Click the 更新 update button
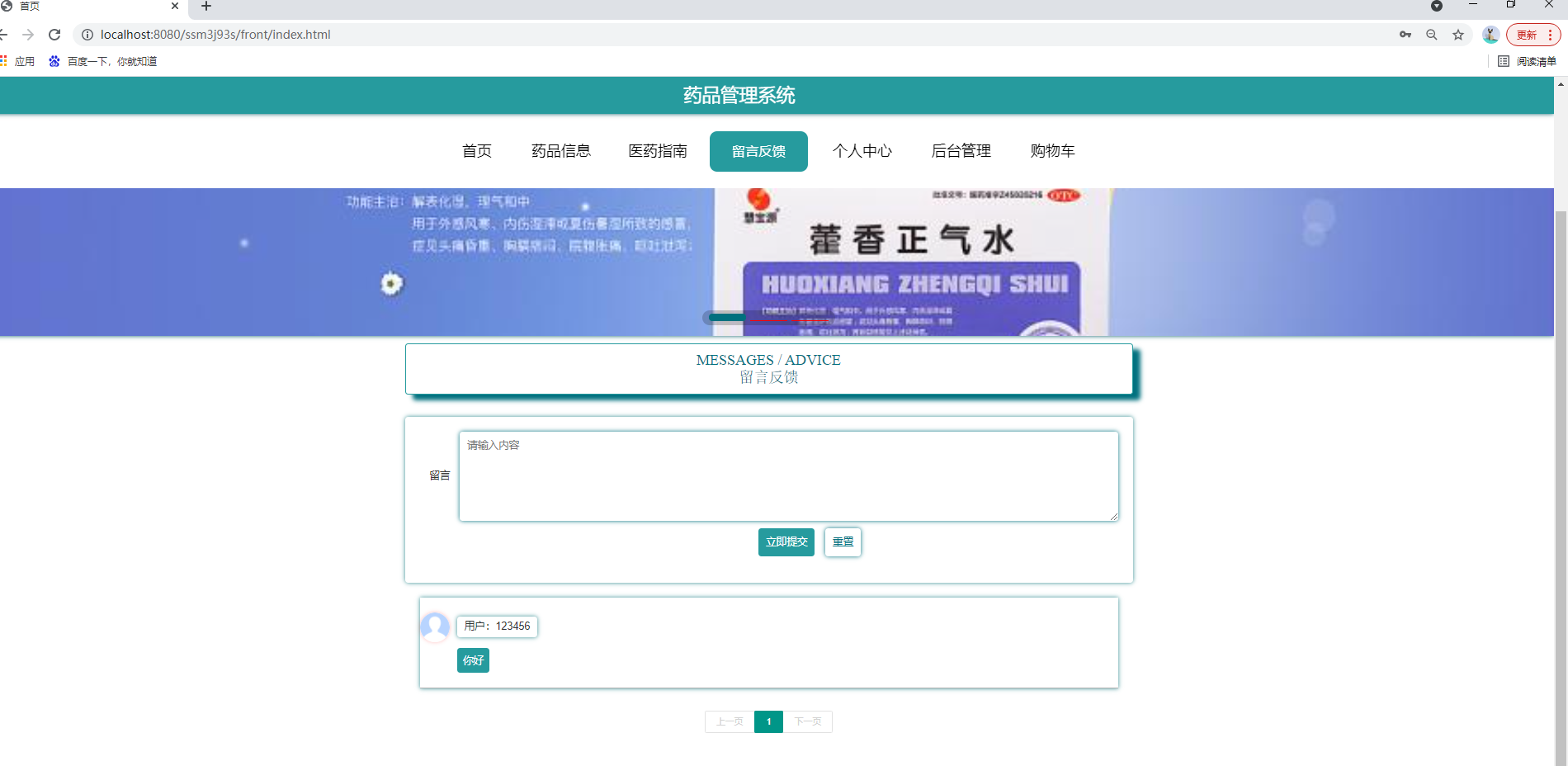Screen dimensions: 1568x766 click(x=1527, y=35)
